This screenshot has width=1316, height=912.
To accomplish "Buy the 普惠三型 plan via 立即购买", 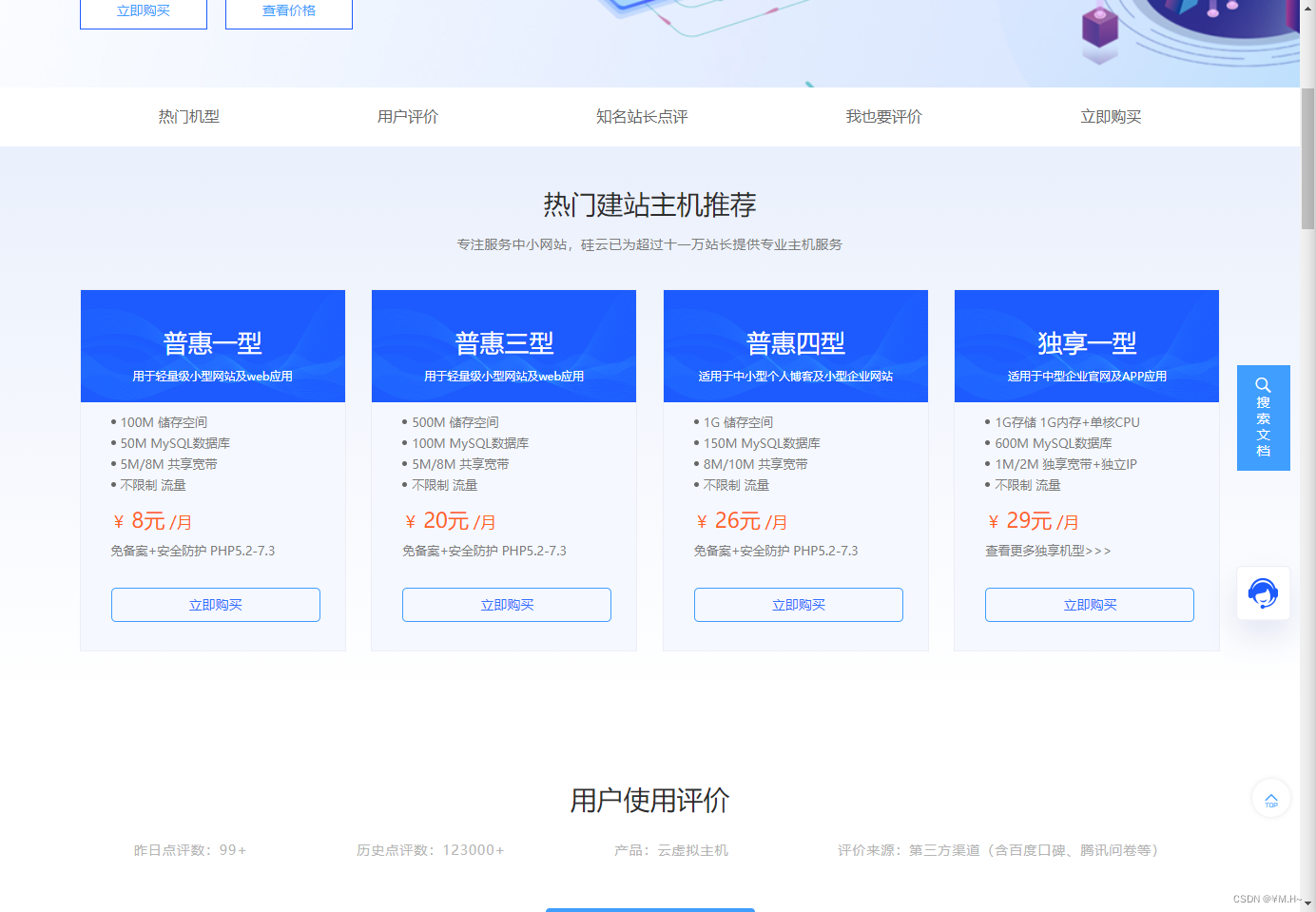I will (x=507, y=605).
